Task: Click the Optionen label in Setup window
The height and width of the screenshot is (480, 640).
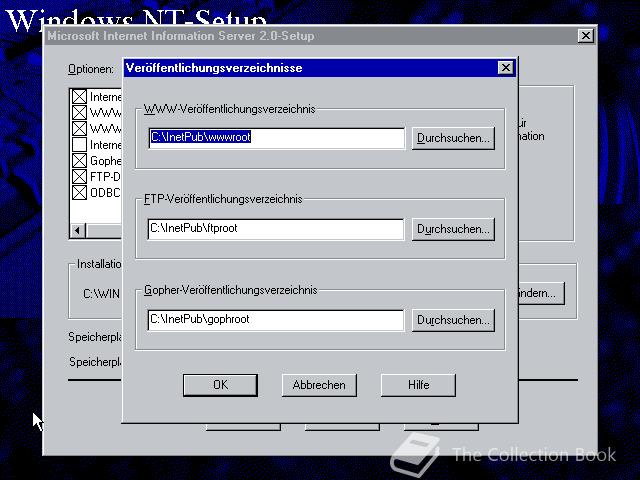Action: click(91, 69)
